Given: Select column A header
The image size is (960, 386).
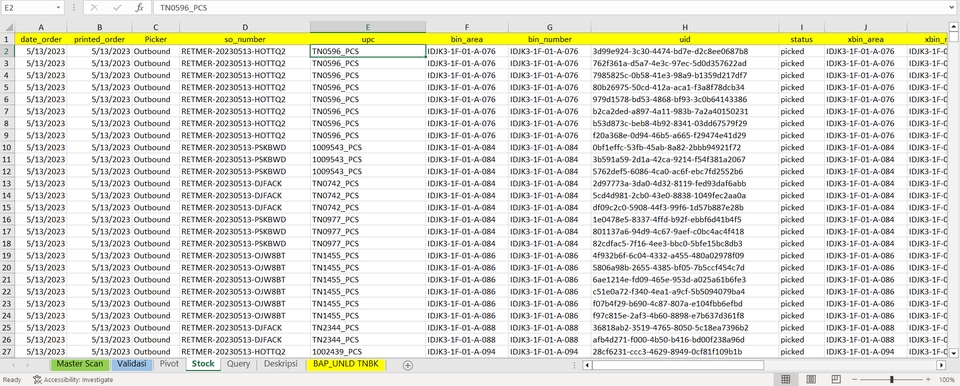Looking at the screenshot, I should click(41, 27).
